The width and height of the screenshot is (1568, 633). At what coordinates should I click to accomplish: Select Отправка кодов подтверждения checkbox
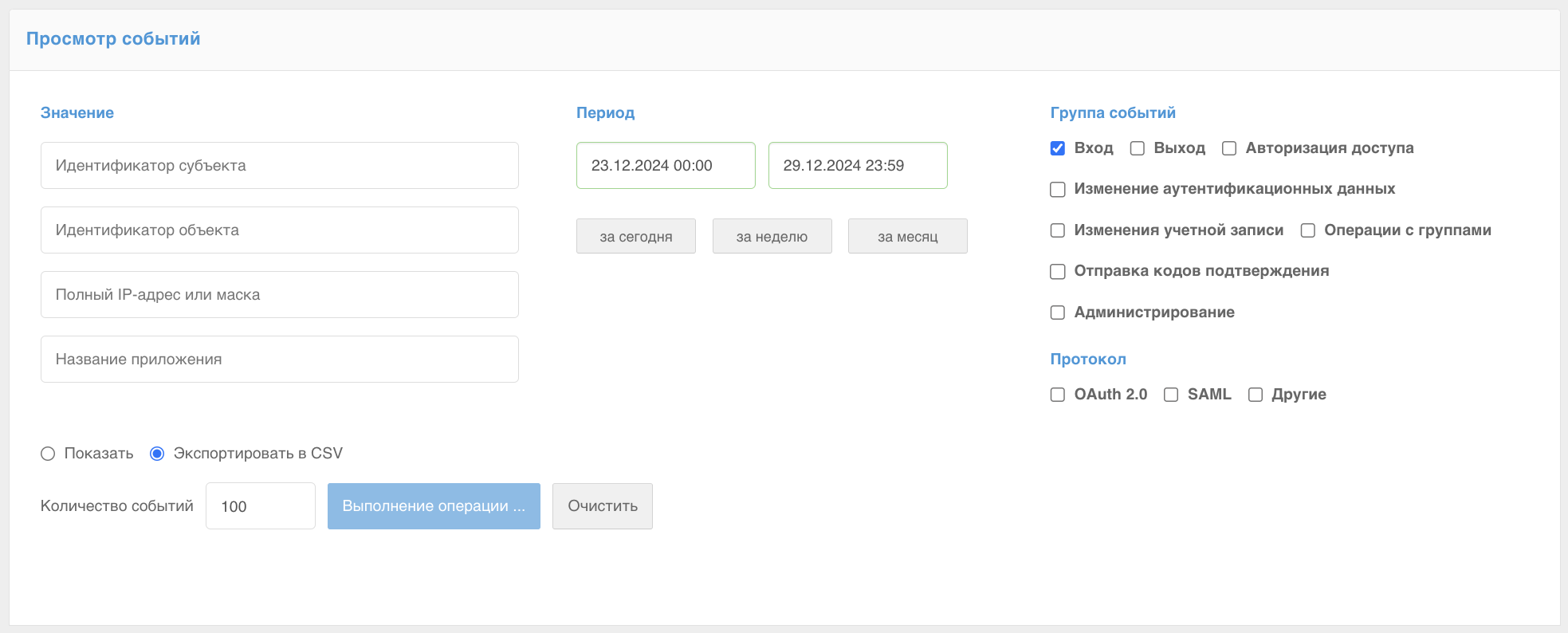1058,272
